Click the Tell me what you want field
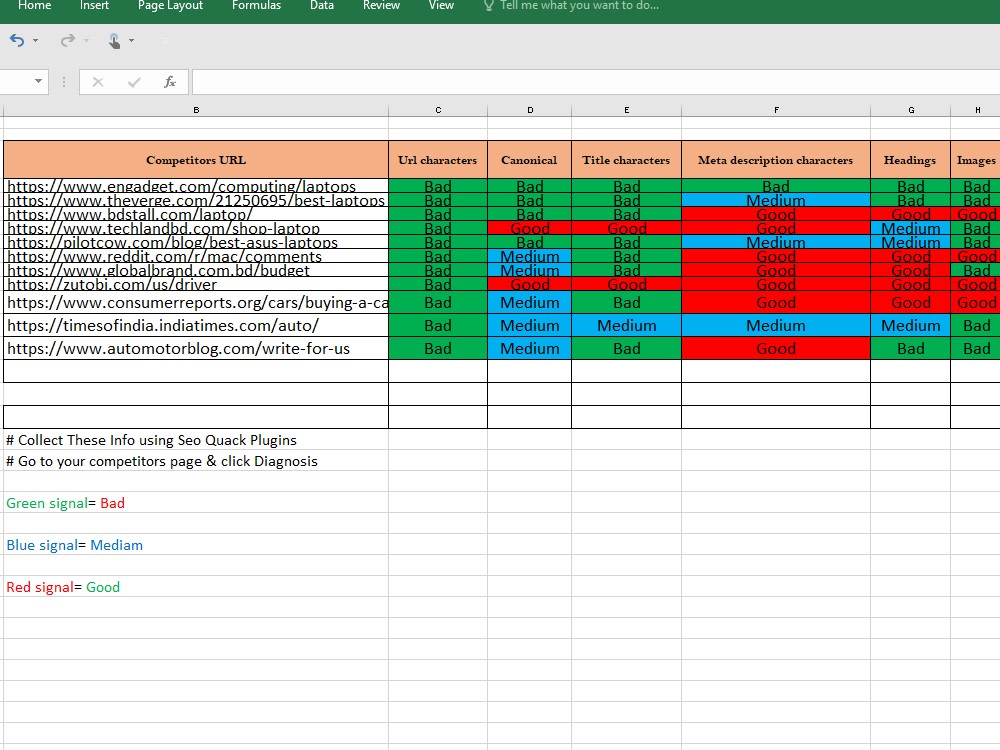 [x=579, y=6]
